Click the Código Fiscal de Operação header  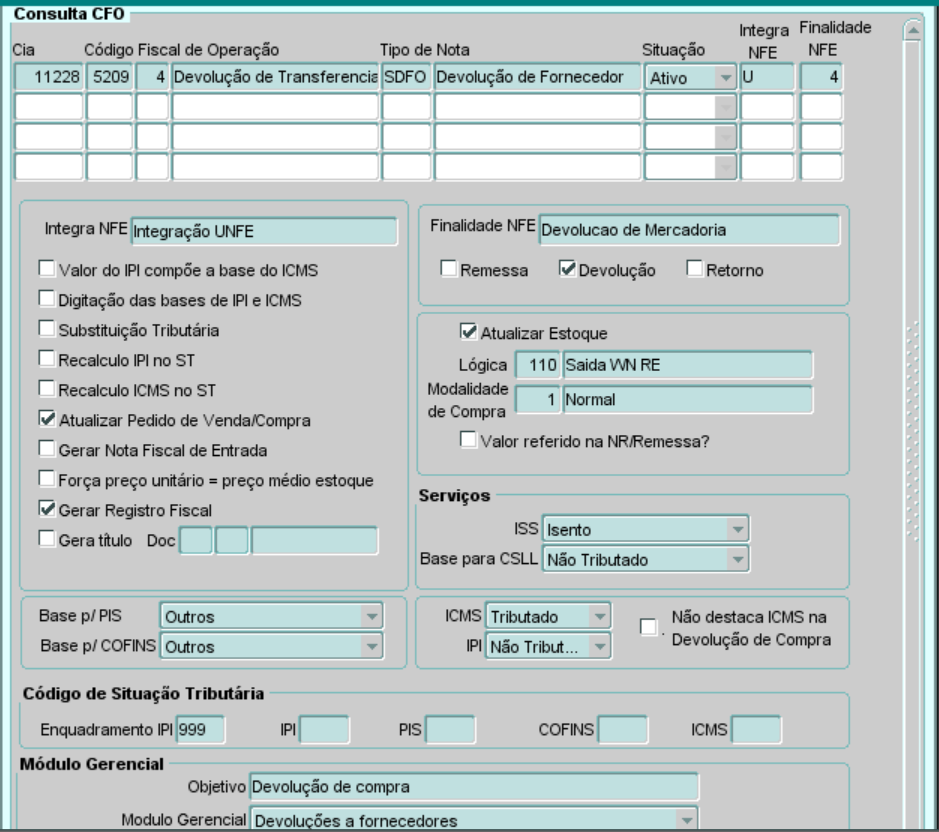181,50
